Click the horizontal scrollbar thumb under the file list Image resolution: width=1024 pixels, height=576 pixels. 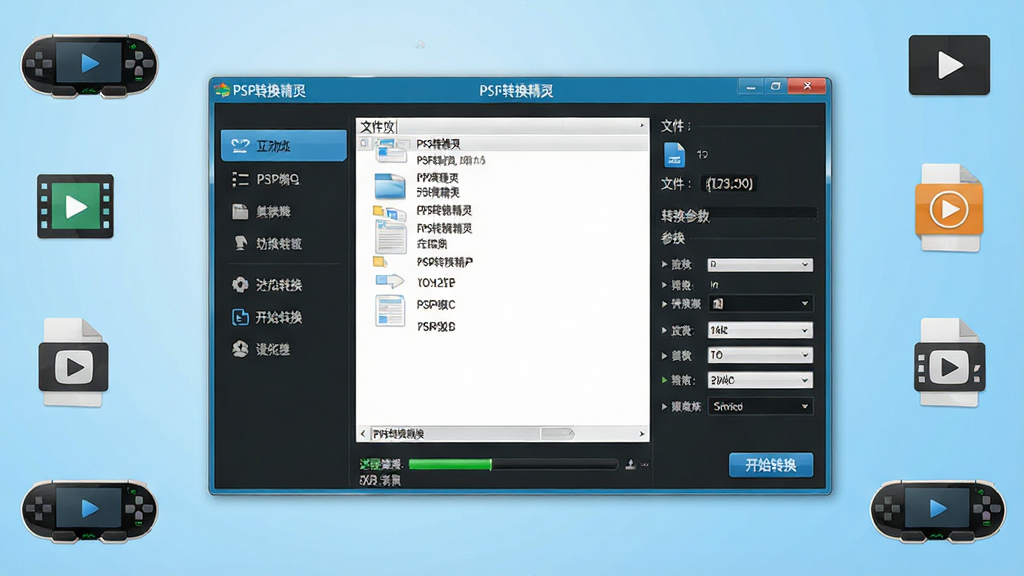coord(557,434)
